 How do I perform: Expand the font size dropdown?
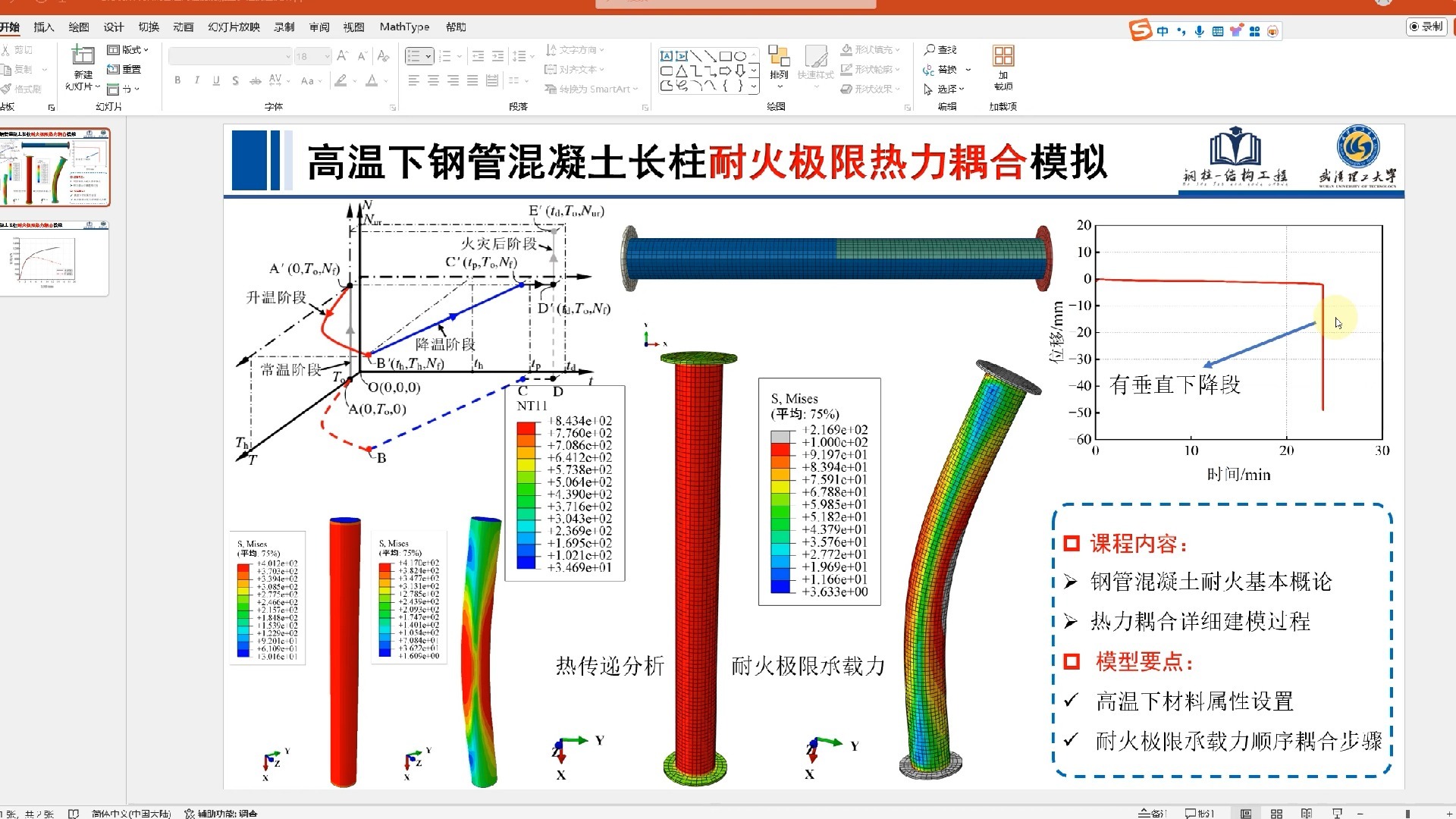(328, 56)
